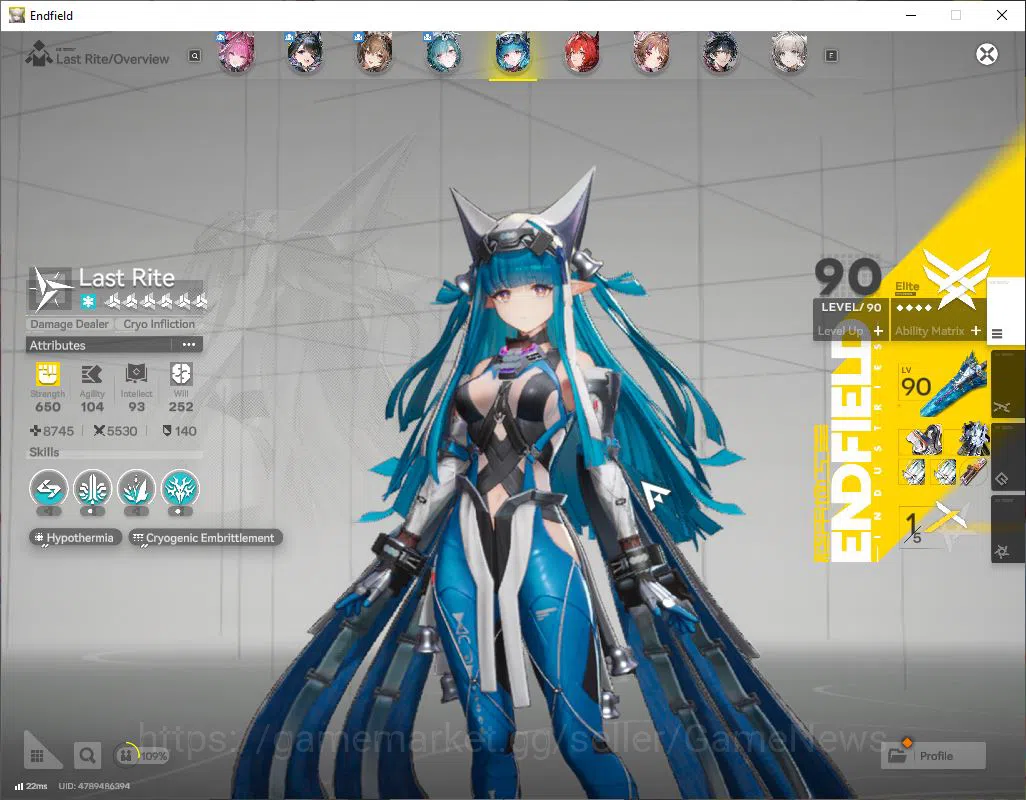Screen dimensions: 1026x800
Task: Click the Endfield window title icon
Action: point(16,15)
